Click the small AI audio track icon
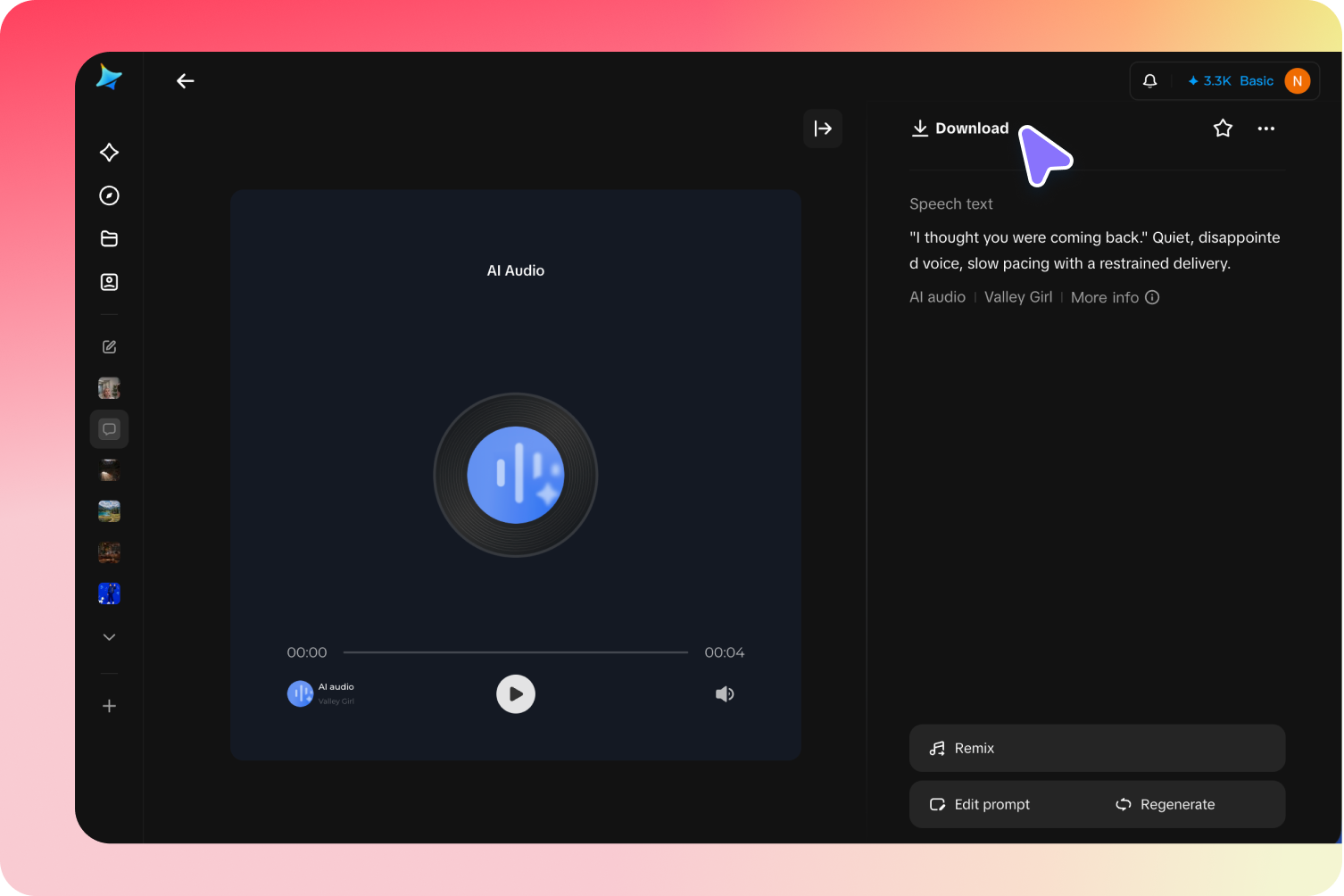Image resolution: width=1344 pixels, height=896 pixels. [x=300, y=693]
